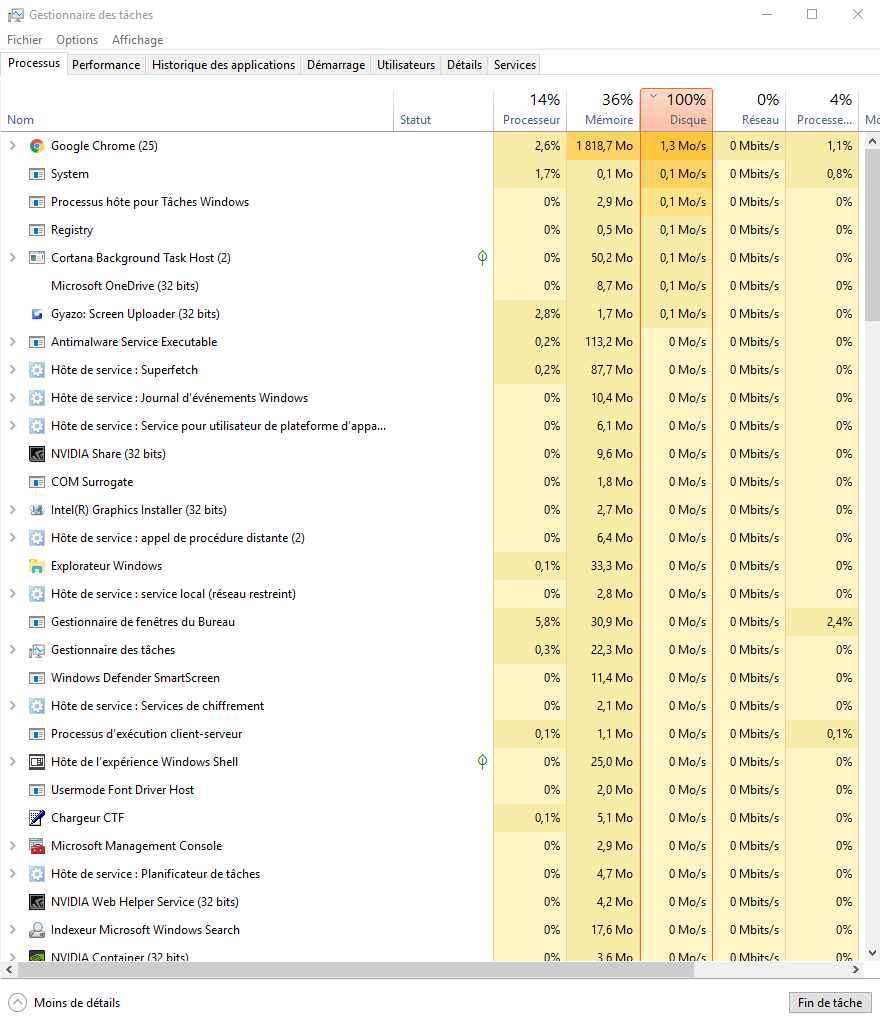Expand Hôte de service : Superfetch
The width and height of the screenshot is (880, 1027).
12,370
